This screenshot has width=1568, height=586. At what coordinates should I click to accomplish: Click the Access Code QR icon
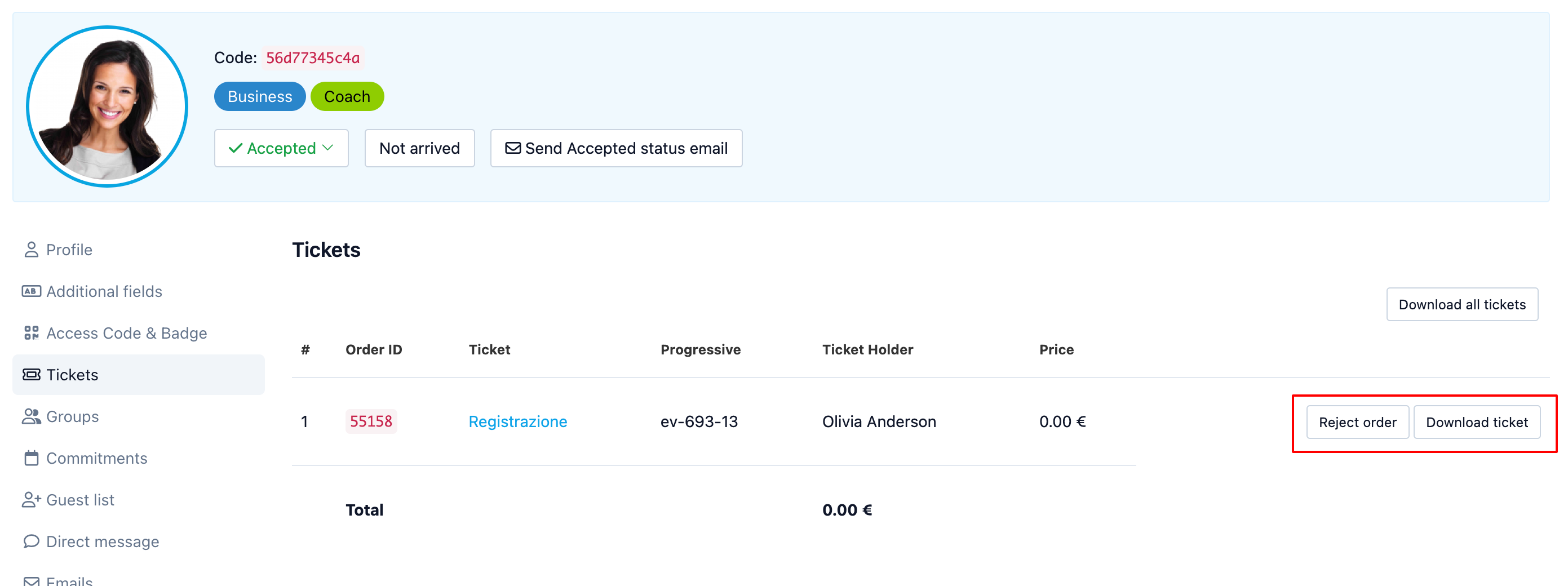(31, 333)
